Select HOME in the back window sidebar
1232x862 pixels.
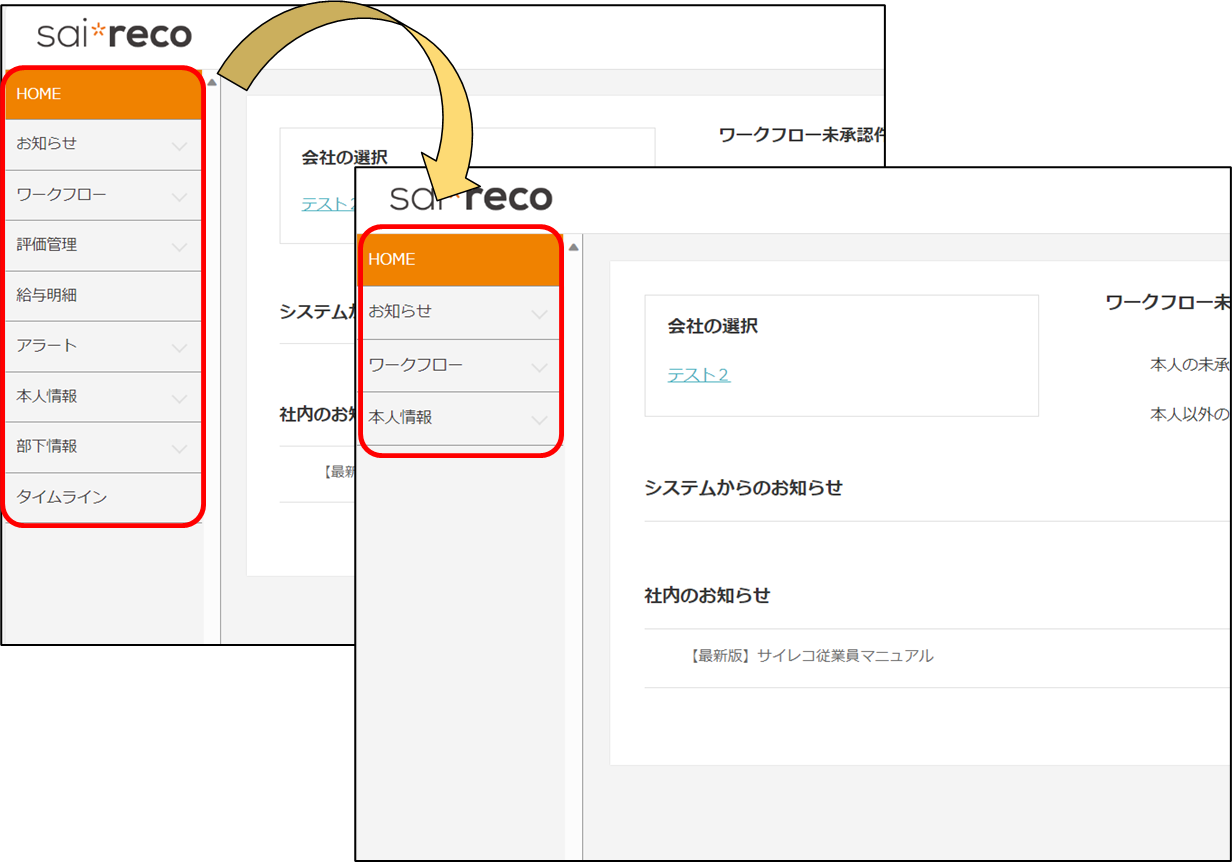pos(104,94)
